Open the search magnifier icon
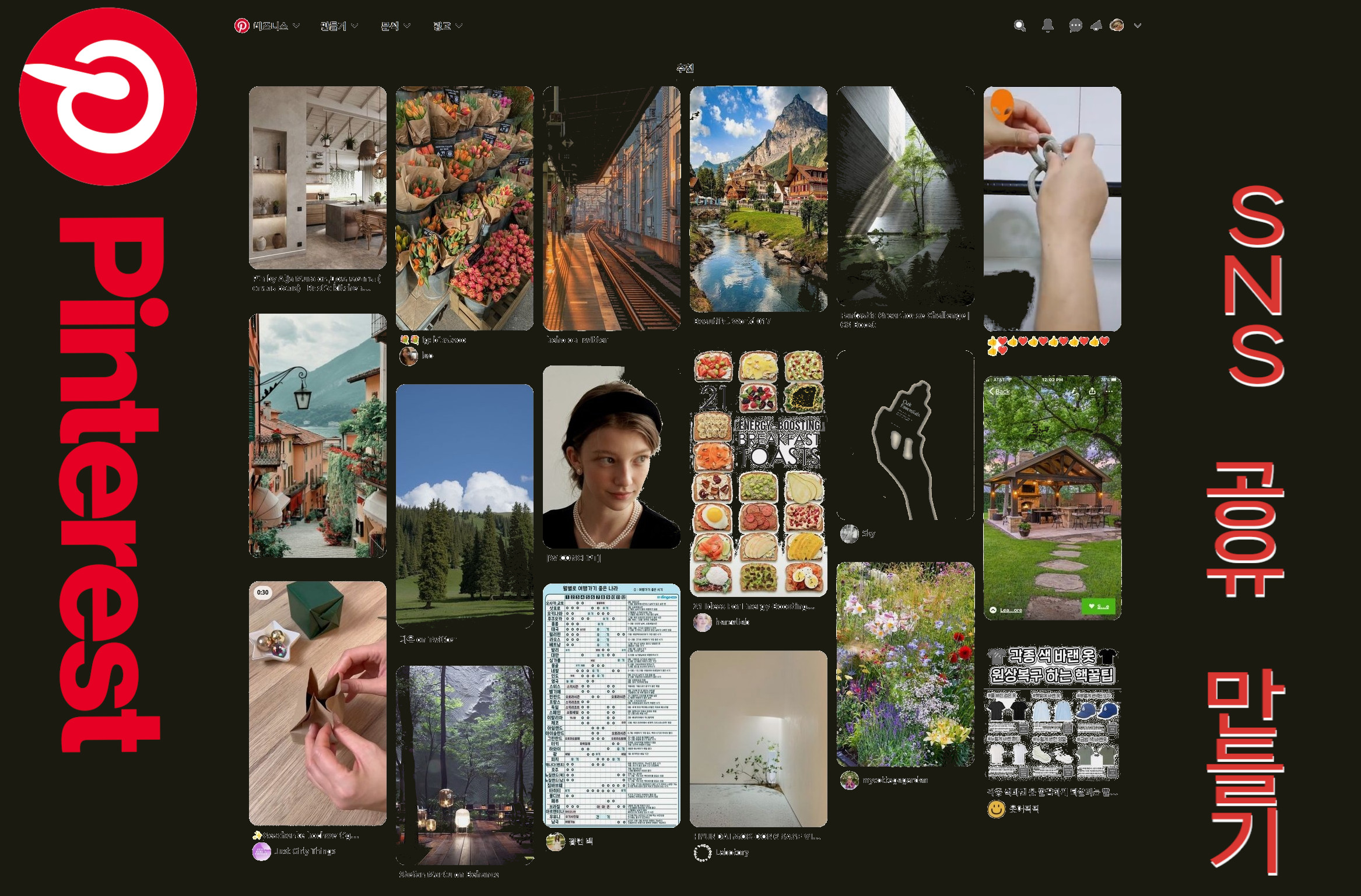This screenshot has width=1361, height=896. point(1019,26)
